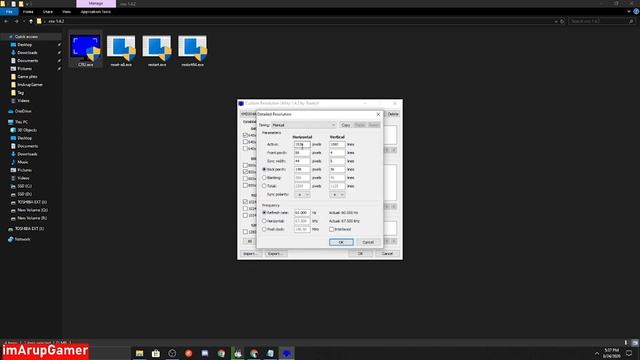This screenshot has height=360, width=640.
Task: Select the reset-all.exe file icon
Action: [121, 50]
